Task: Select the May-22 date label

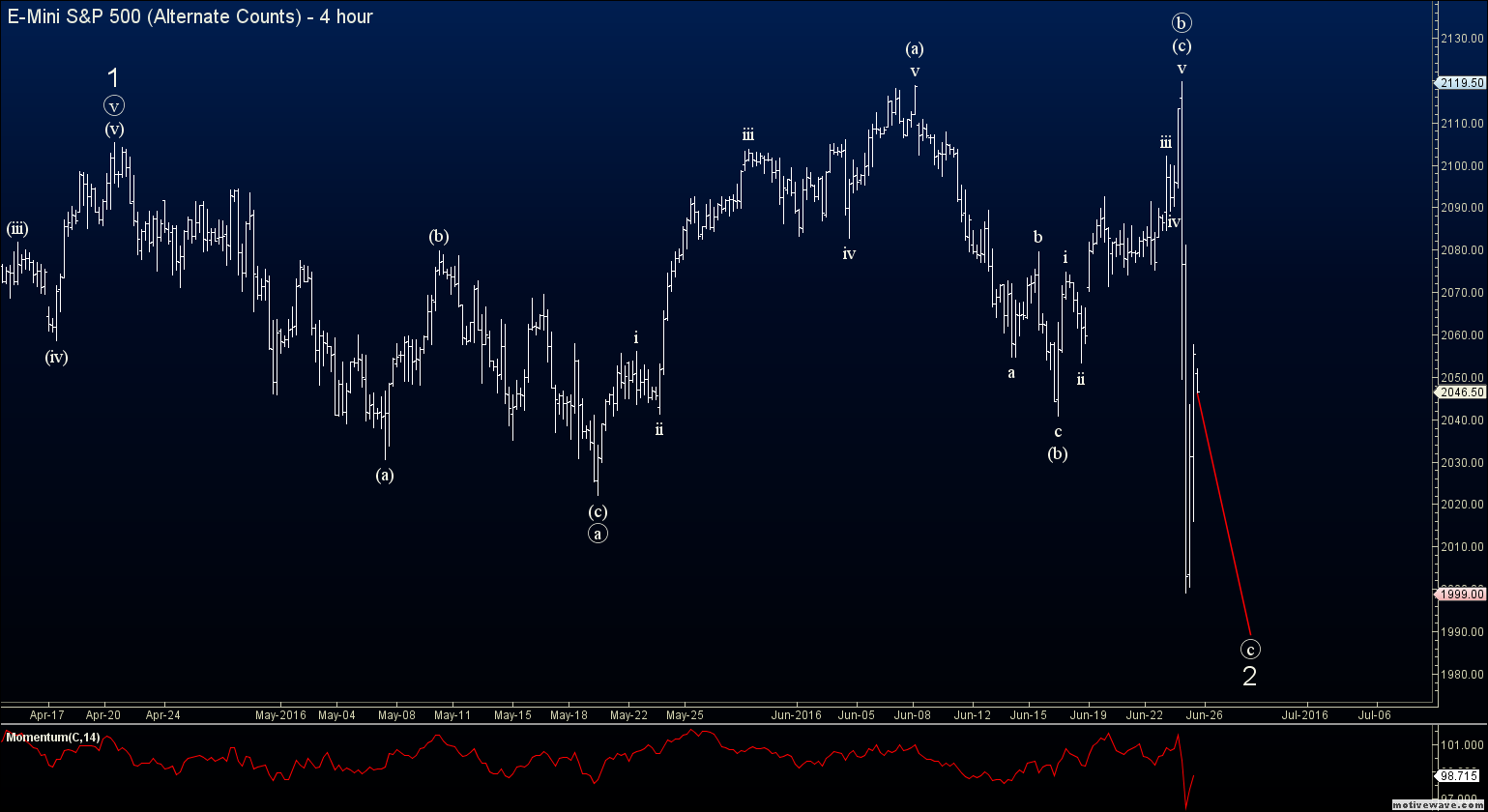Action: click(x=628, y=716)
